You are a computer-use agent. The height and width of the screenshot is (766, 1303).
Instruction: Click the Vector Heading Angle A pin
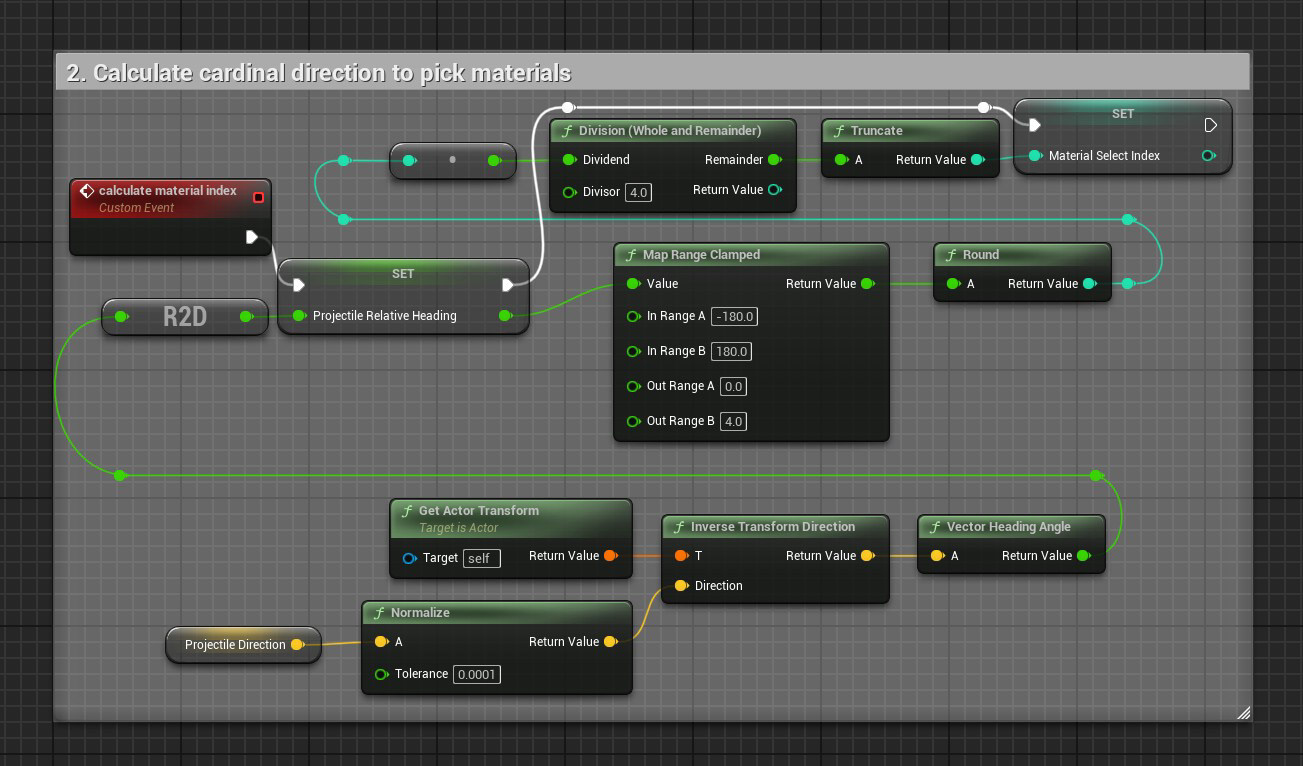(x=937, y=556)
